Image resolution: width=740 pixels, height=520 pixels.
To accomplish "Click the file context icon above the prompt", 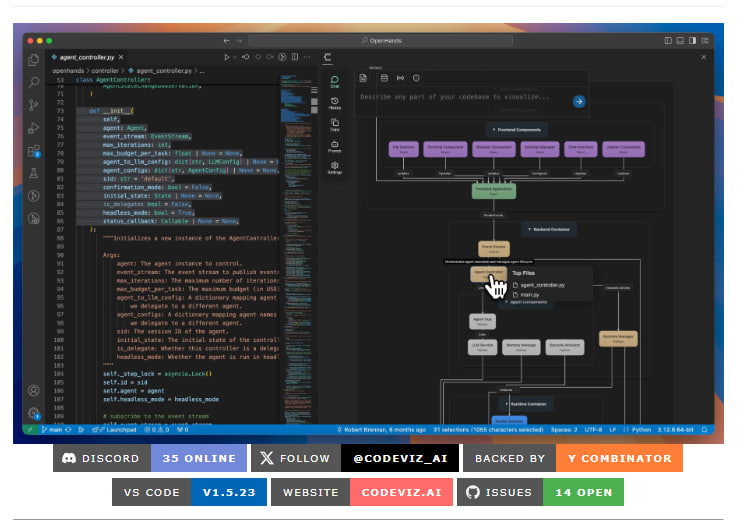I will (363, 78).
